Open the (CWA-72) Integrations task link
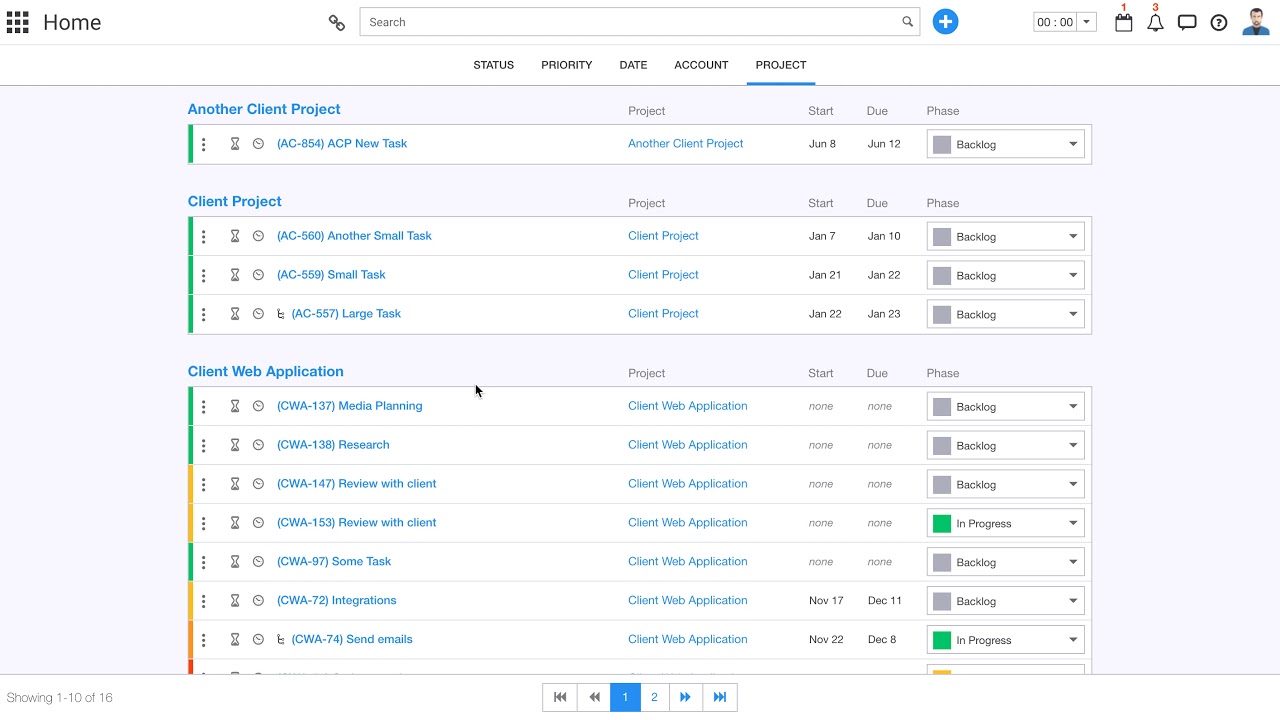The height and width of the screenshot is (720, 1280). pos(336,600)
